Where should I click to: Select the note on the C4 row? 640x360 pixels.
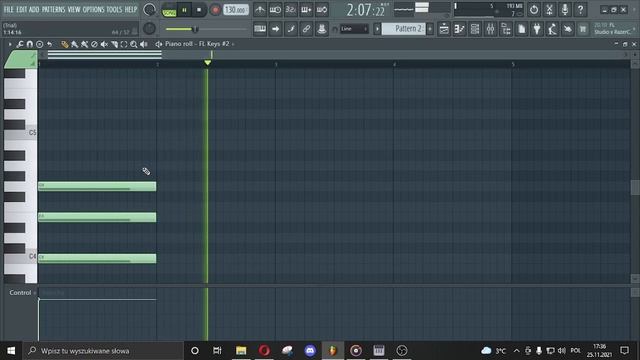tap(97, 258)
